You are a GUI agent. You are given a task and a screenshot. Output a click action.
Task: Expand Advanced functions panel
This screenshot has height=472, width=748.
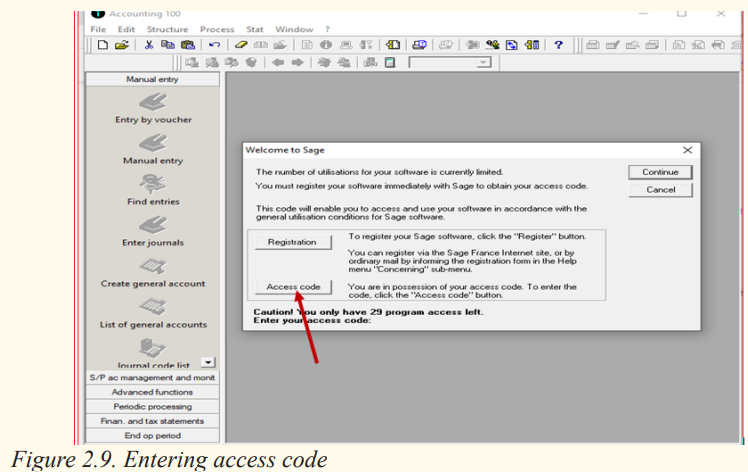tap(152, 392)
